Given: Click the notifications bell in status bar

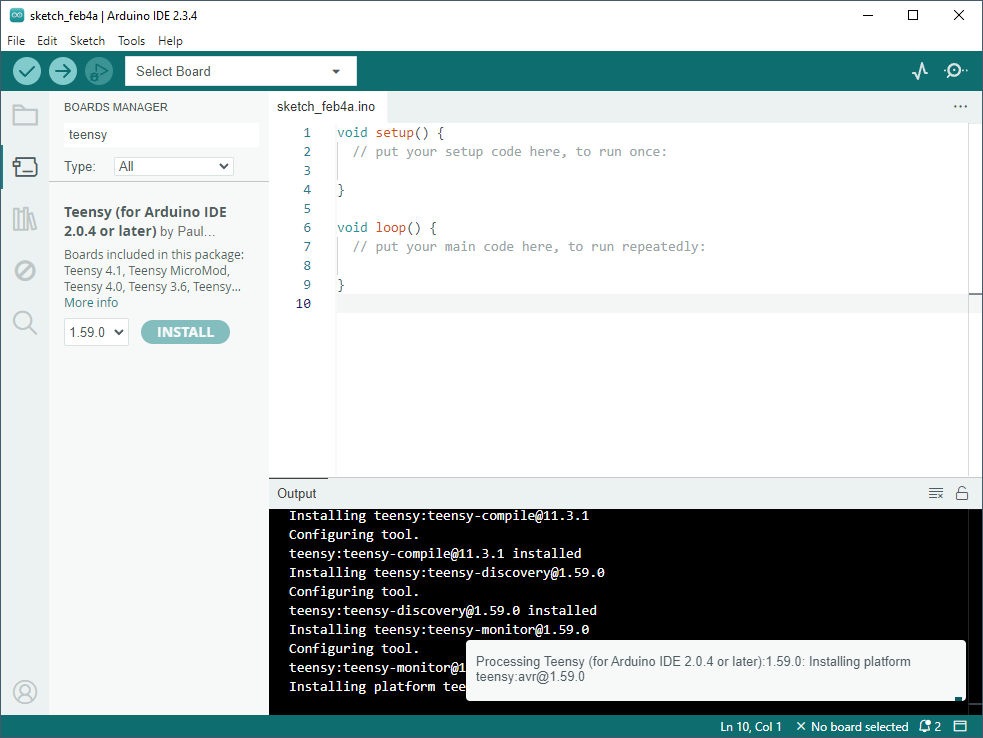Looking at the screenshot, I should (930, 727).
